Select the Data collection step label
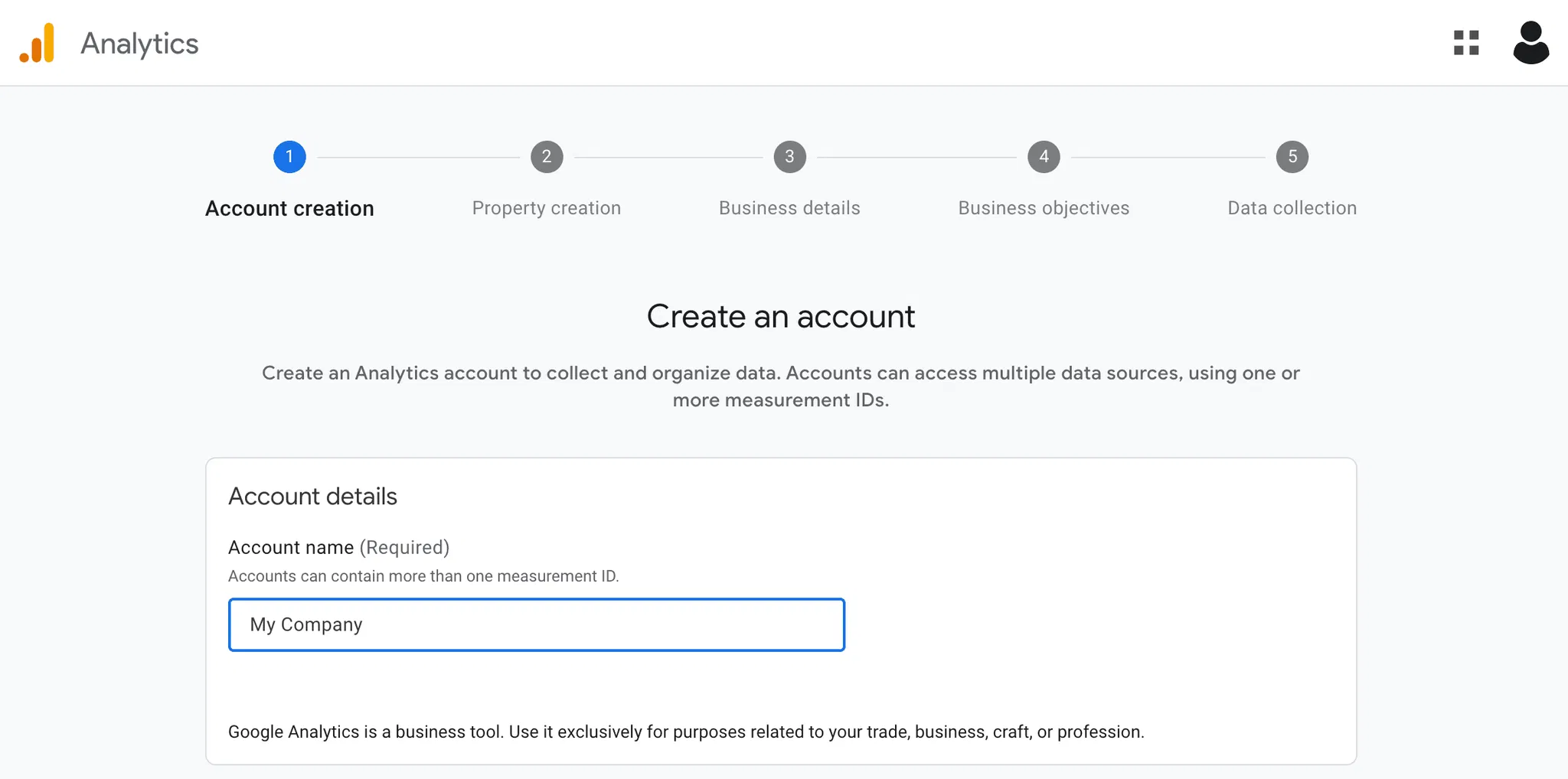Viewport: 1568px width, 779px height. (1292, 208)
